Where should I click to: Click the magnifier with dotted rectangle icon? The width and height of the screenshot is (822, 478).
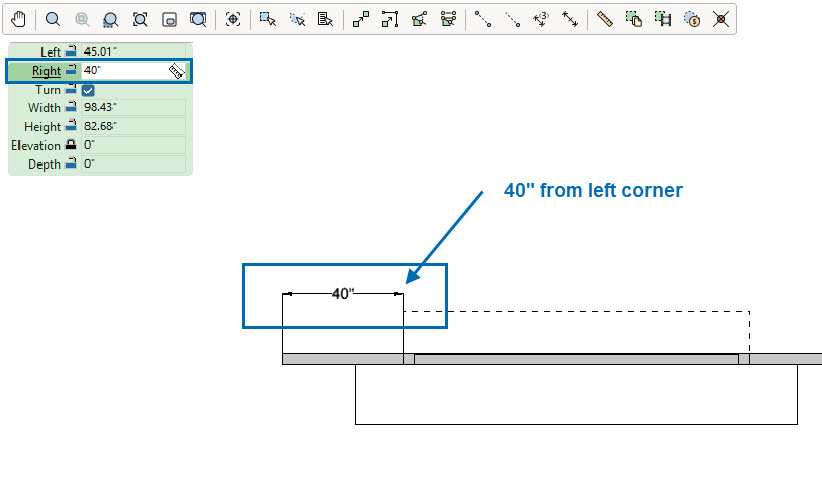(110, 20)
